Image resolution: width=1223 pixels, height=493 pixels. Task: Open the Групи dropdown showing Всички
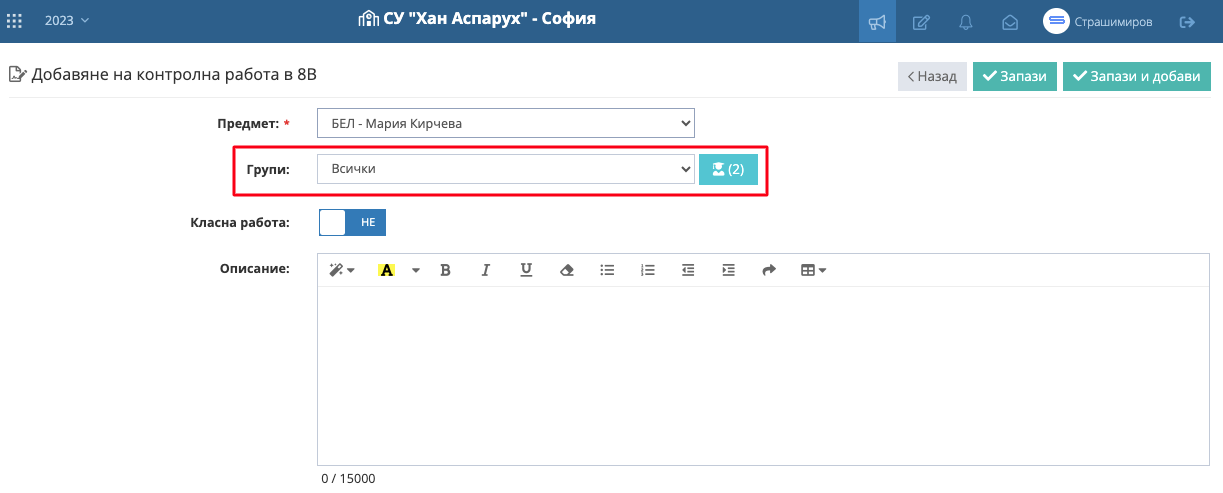506,169
